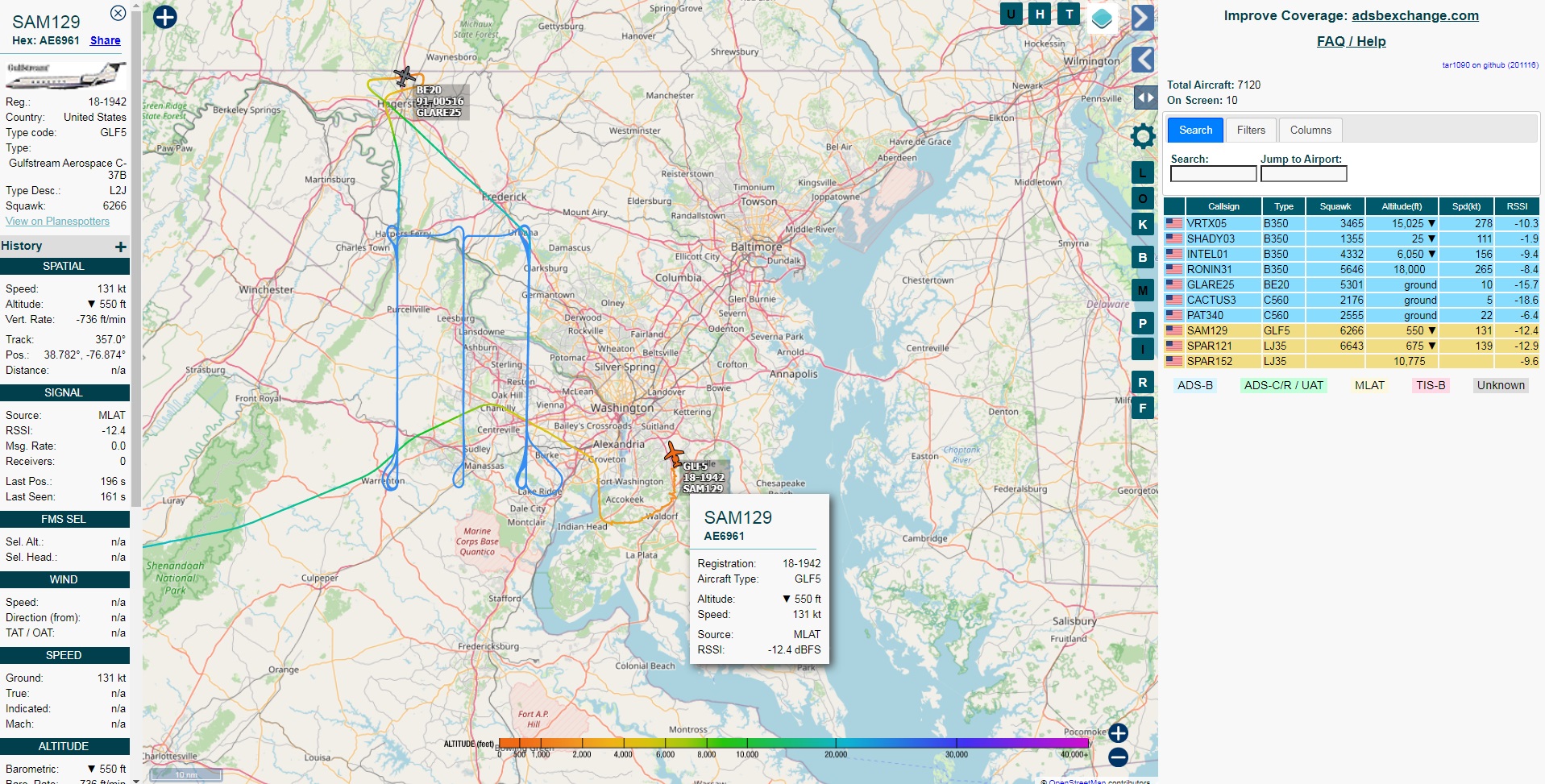Toggle the H map button
This screenshot has width=1545, height=784.
[x=1040, y=14]
